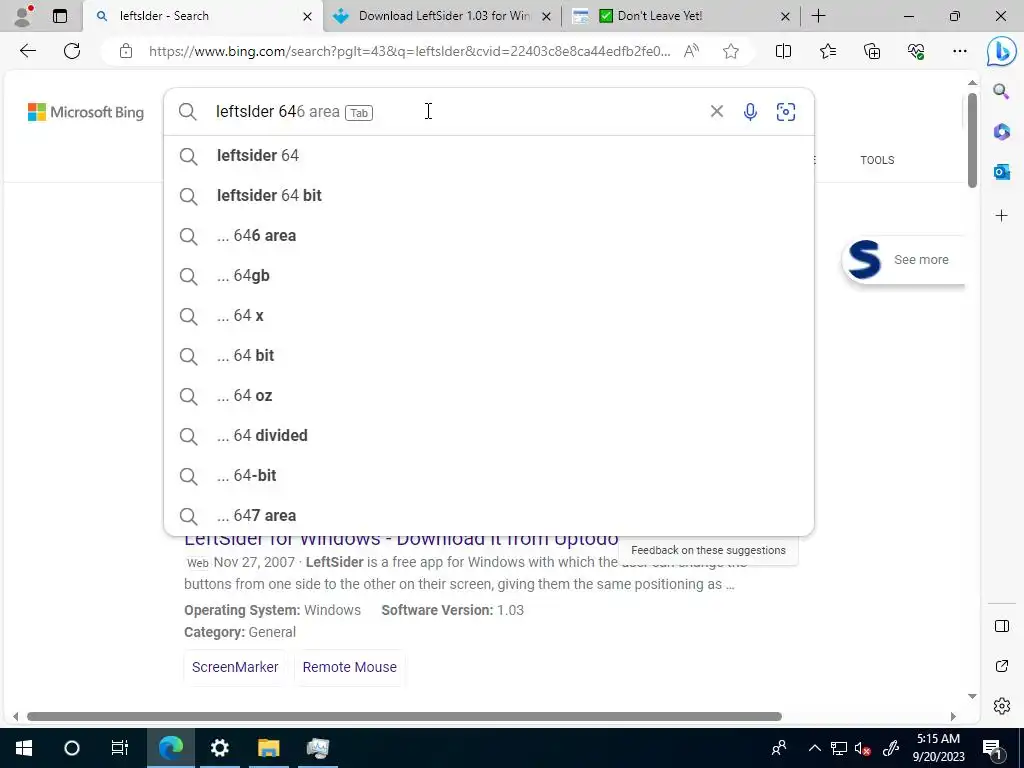Click See more card
This screenshot has width=1024, height=768.
pyautogui.click(x=904, y=259)
